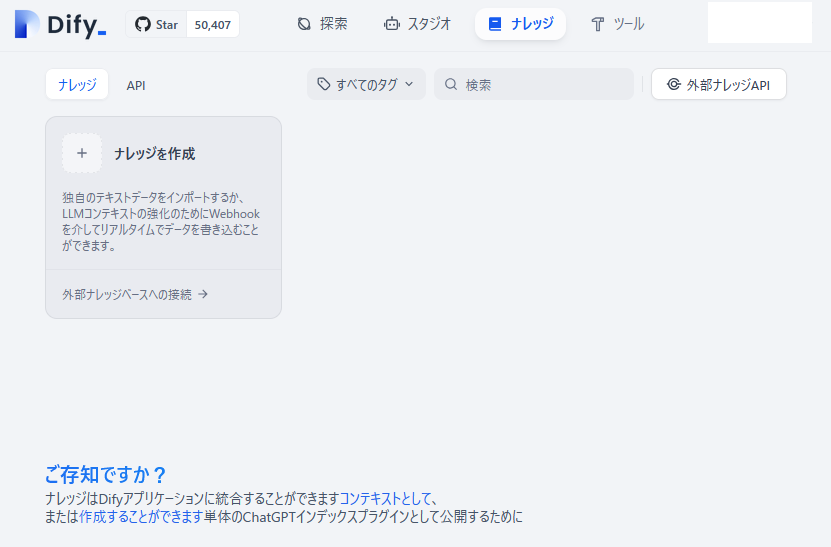Click the hammer icon beside ツール
The width and height of the screenshot is (831, 547).
598,24
